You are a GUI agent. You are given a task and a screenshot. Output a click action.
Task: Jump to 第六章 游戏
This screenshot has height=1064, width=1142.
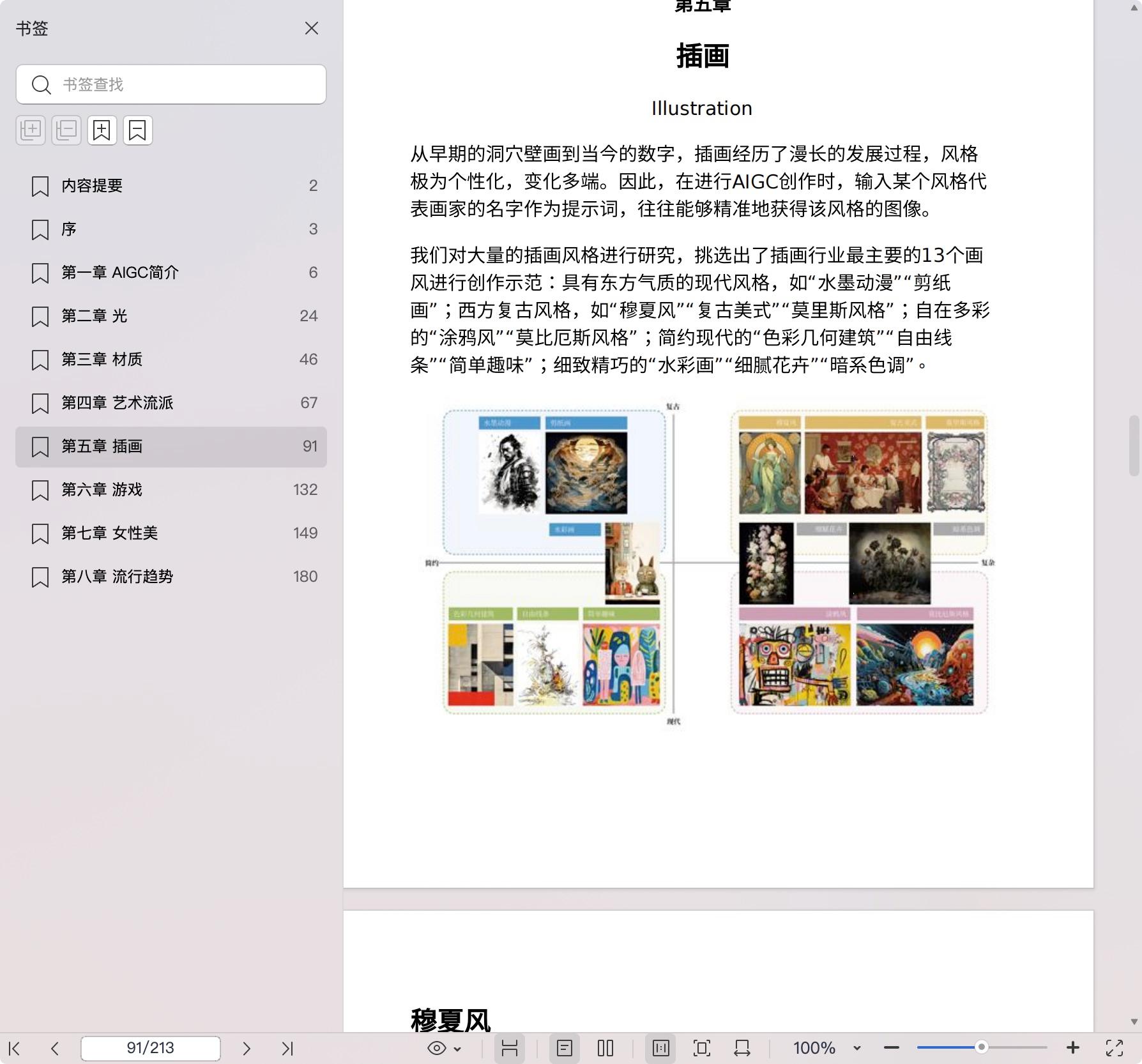[x=171, y=490]
